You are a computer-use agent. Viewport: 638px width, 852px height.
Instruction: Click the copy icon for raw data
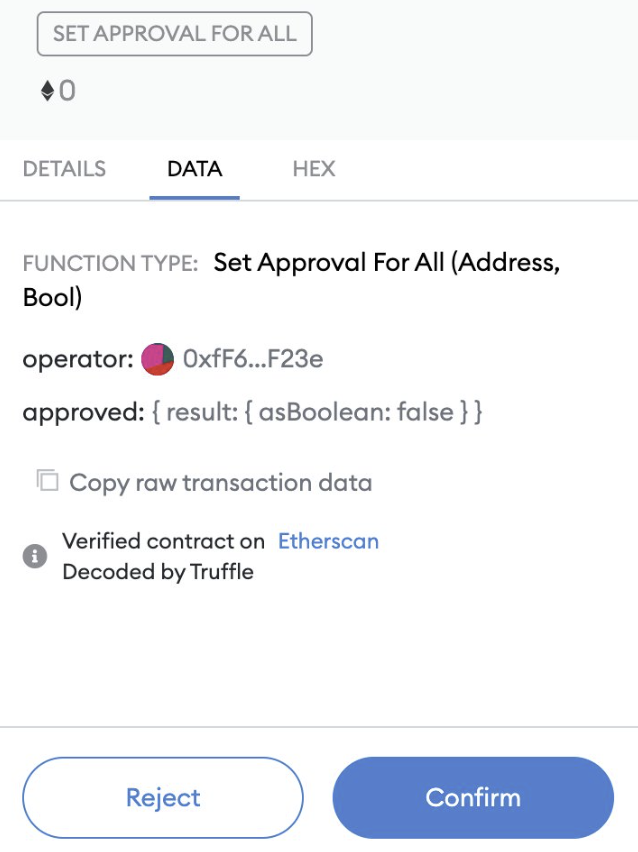47,481
